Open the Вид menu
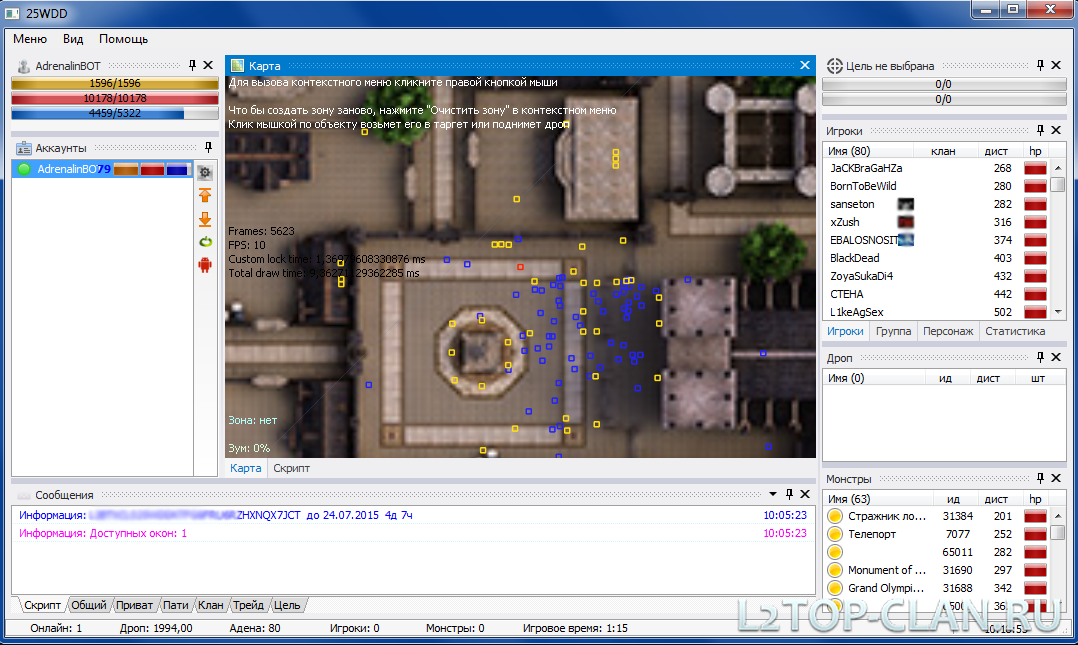The width and height of the screenshot is (1078, 645). [x=73, y=39]
